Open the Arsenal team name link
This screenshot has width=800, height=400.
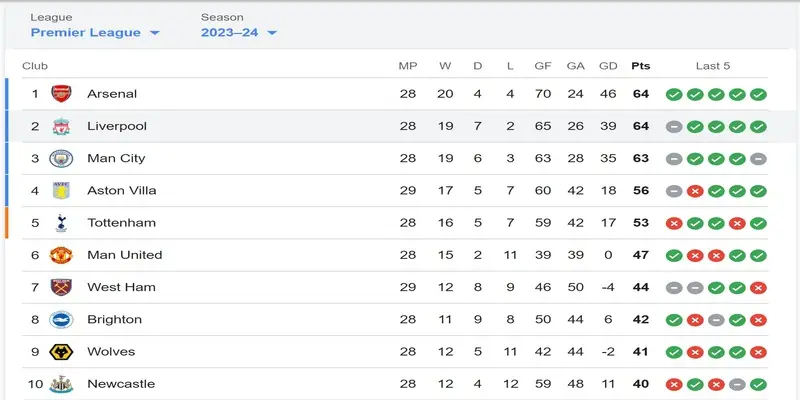112,94
